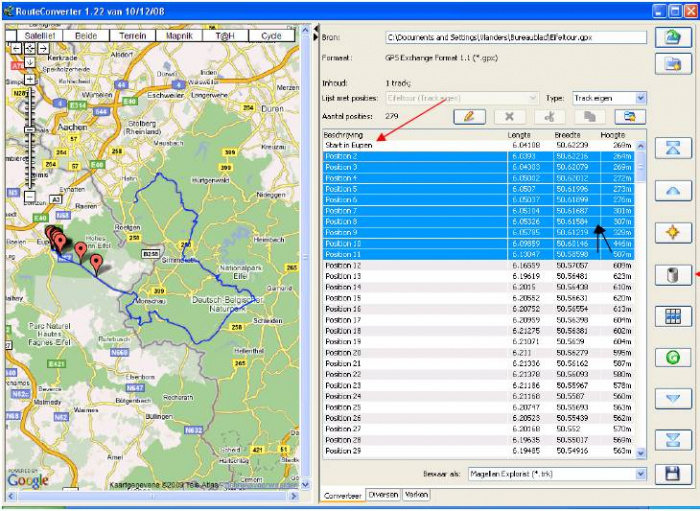The image size is (700, 511).
Task: Zoom in with the map plus button
Action: [x=29, y=80]
